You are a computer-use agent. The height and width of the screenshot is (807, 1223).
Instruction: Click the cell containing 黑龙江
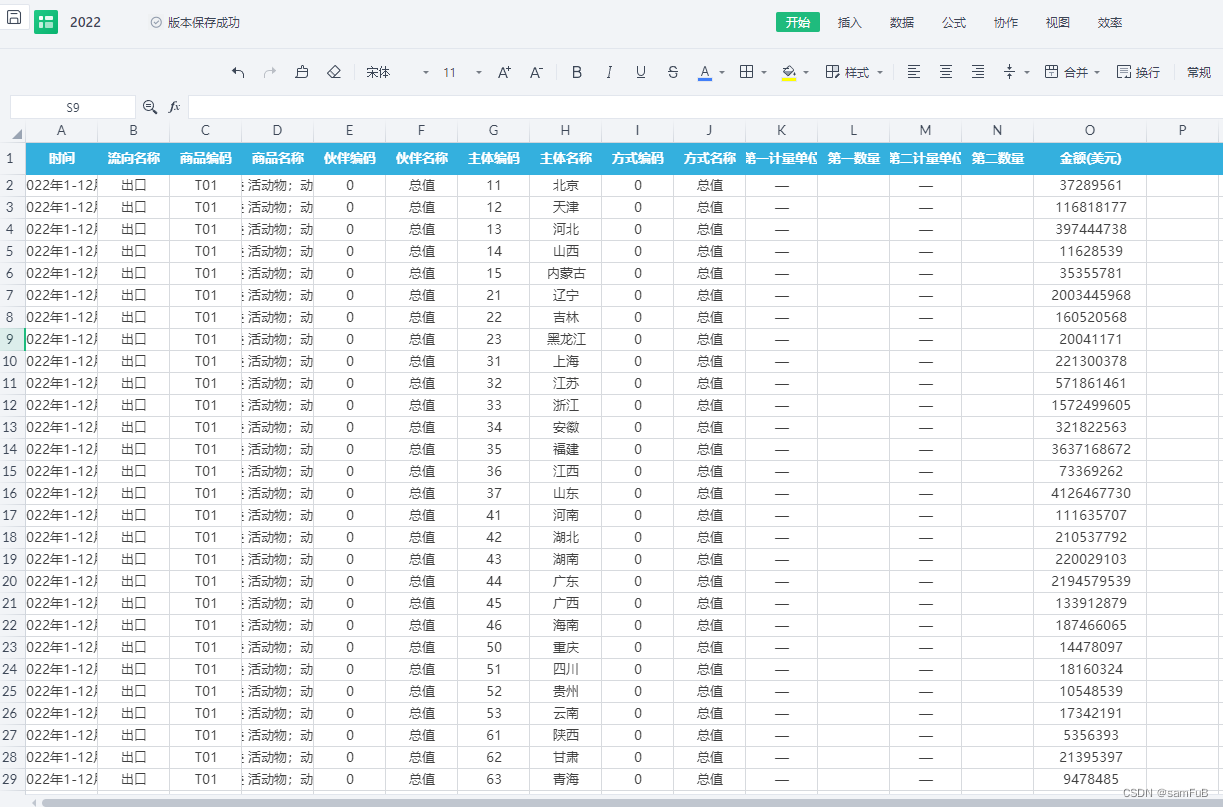tap(566, 339)
